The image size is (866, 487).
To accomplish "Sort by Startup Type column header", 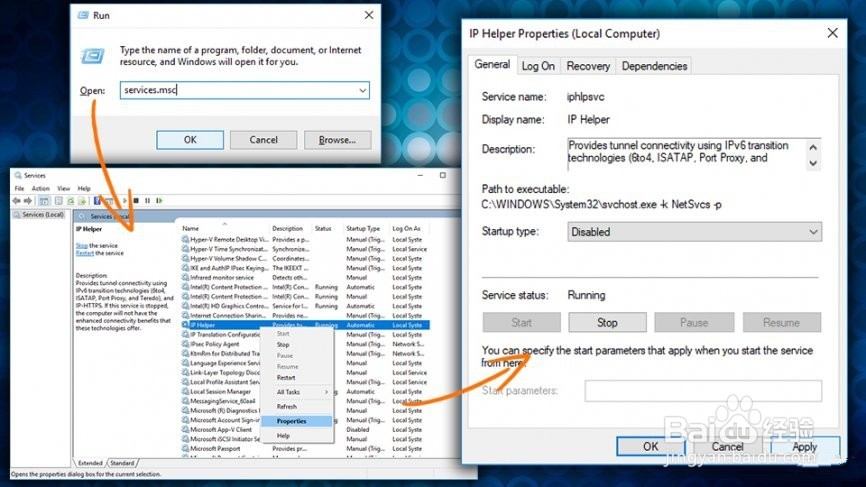I will click(x=363, y=228).
